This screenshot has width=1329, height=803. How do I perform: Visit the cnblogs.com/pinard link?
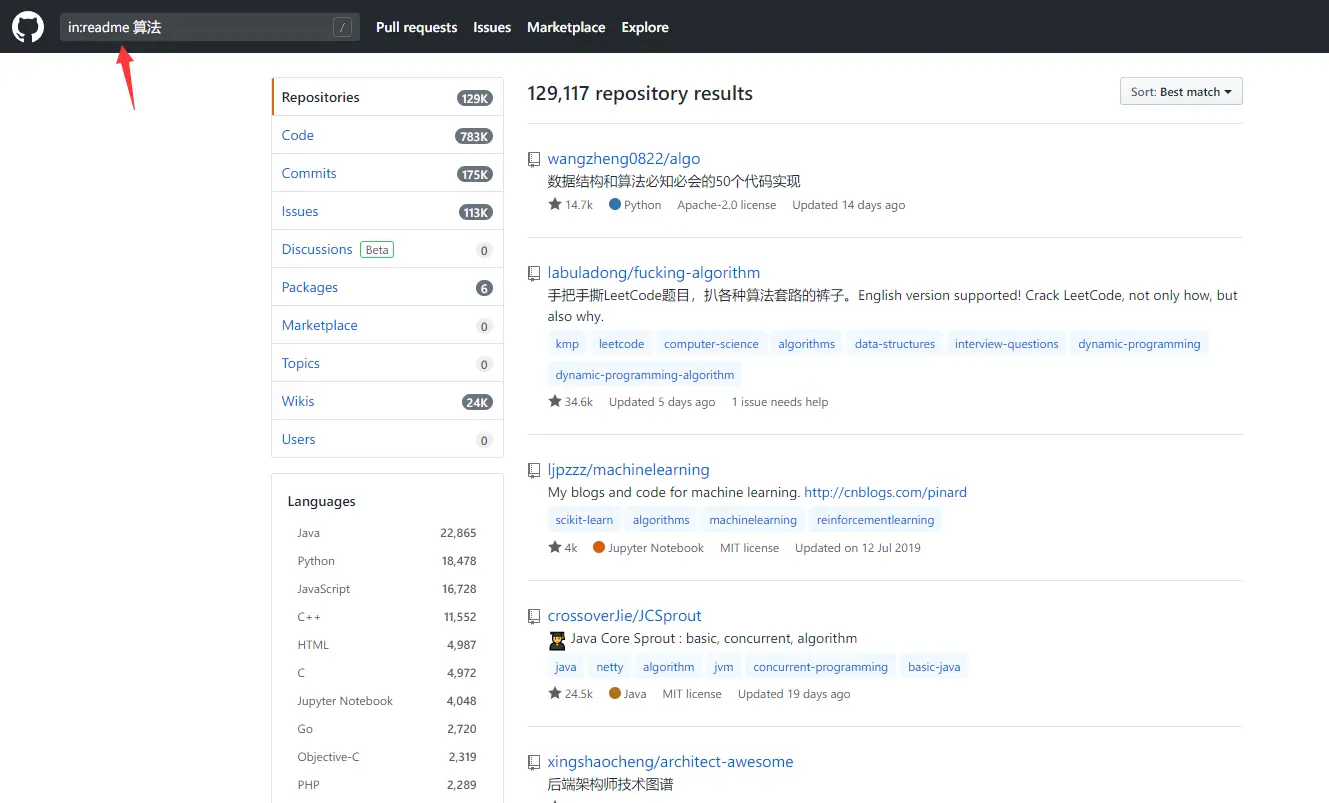click(885, 492)
